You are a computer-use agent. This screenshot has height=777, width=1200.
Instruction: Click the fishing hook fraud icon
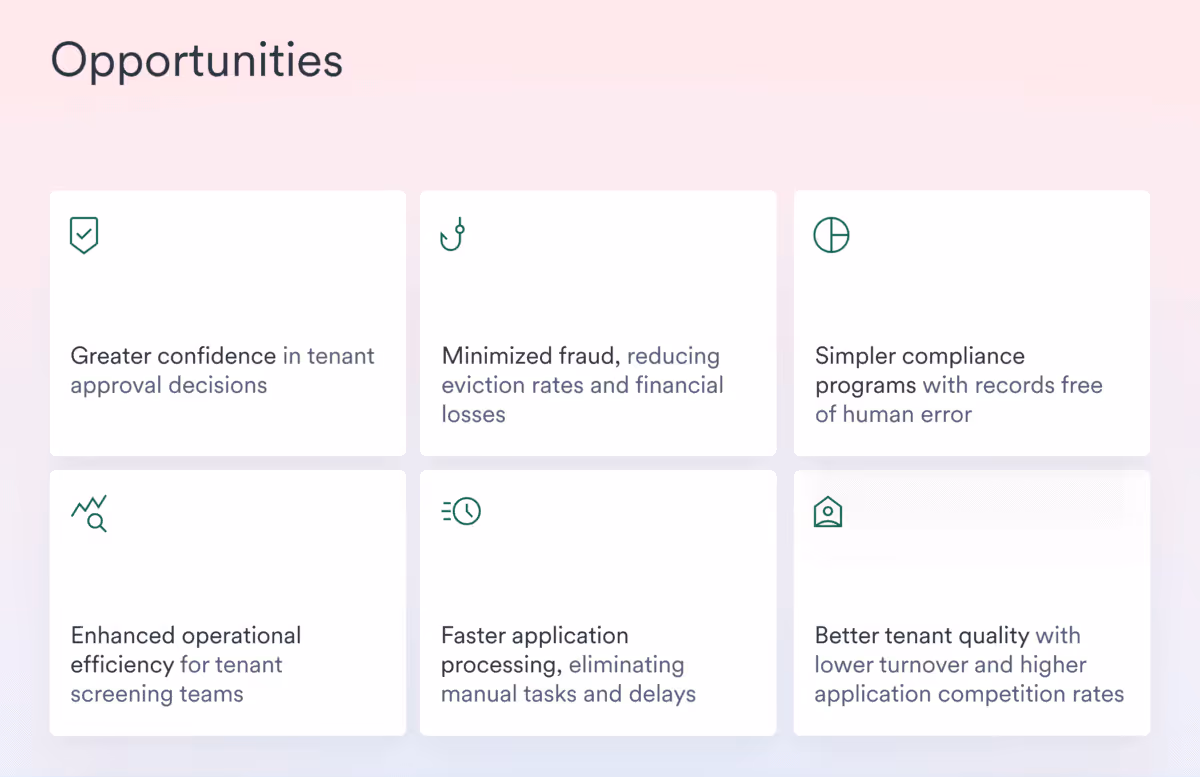point(454,234)
